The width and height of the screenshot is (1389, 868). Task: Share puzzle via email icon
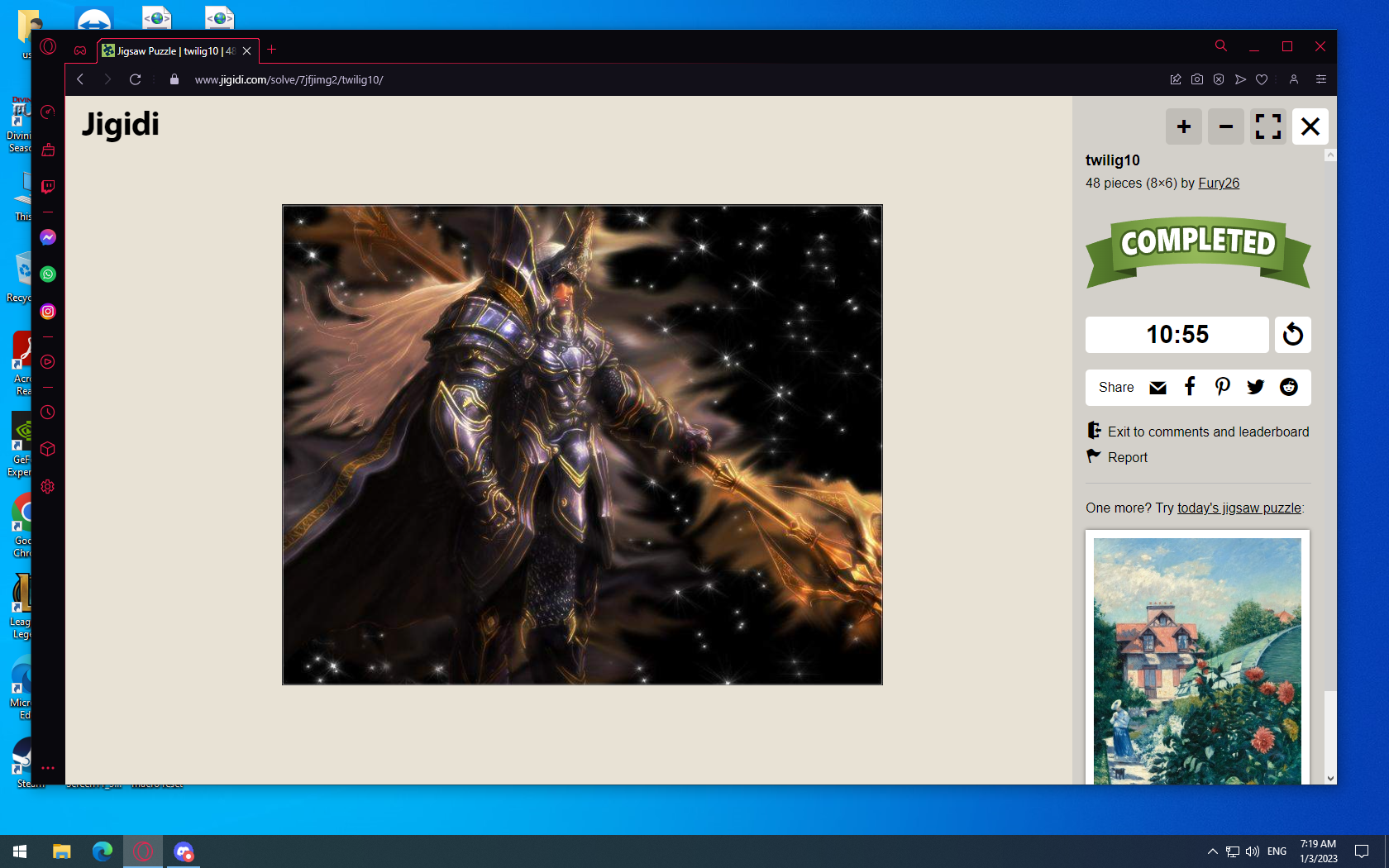coord(1157,388)
